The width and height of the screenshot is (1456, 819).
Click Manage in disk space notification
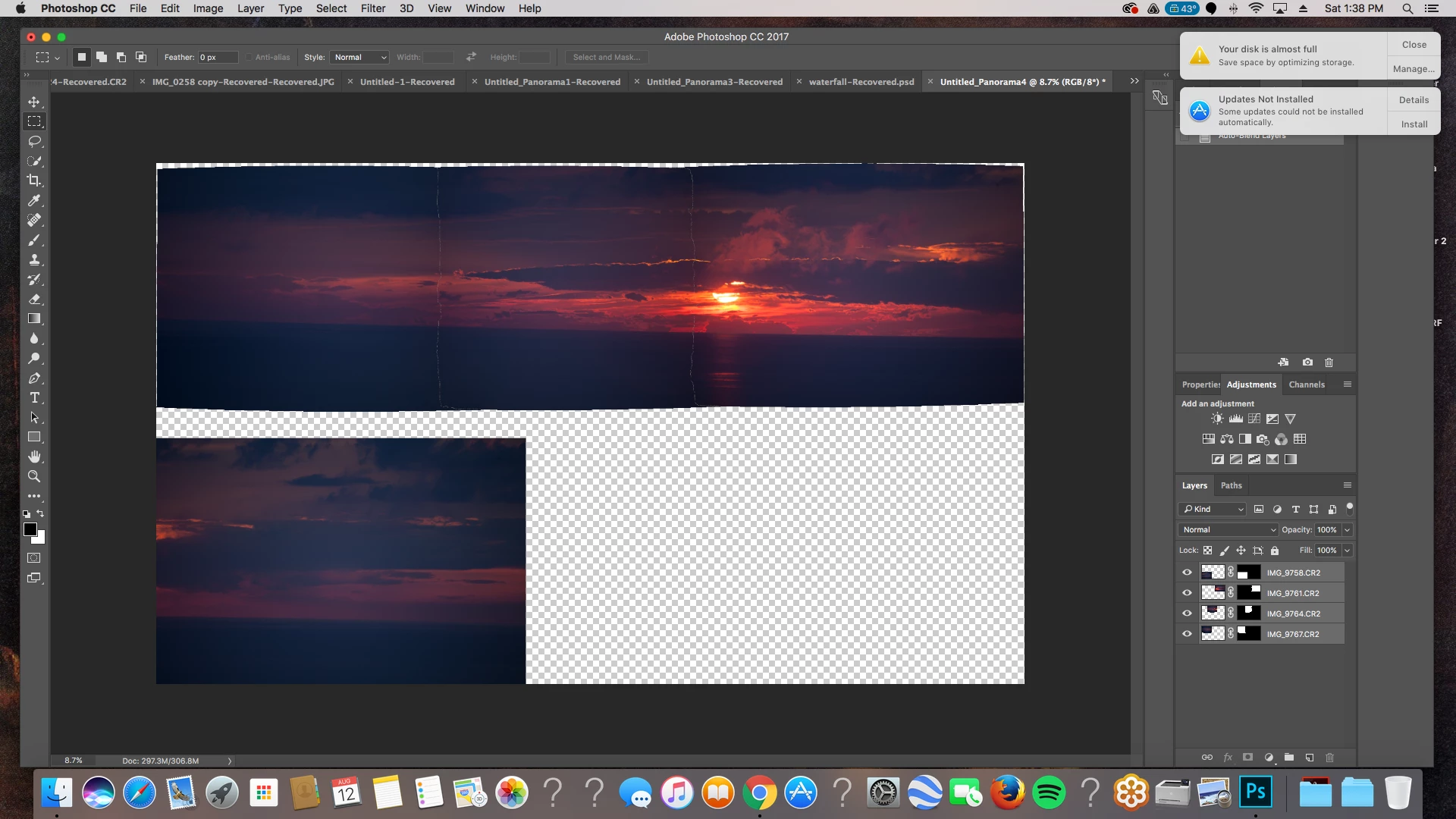[x=1414, y=68]
